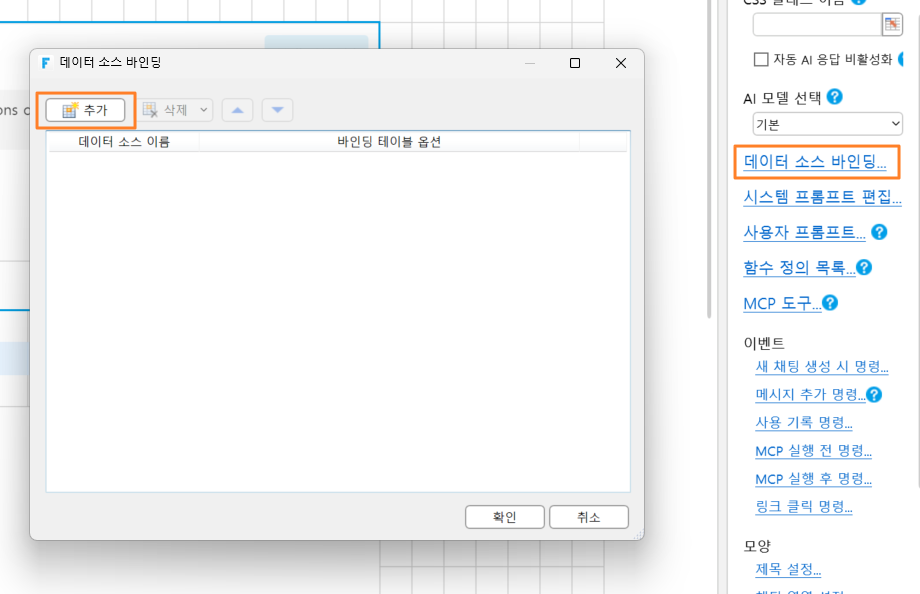This screenshot has width=920, height=594.
Task: Maximize the 데이터 소스 바인딩 dialog
Action: (575, 63)
